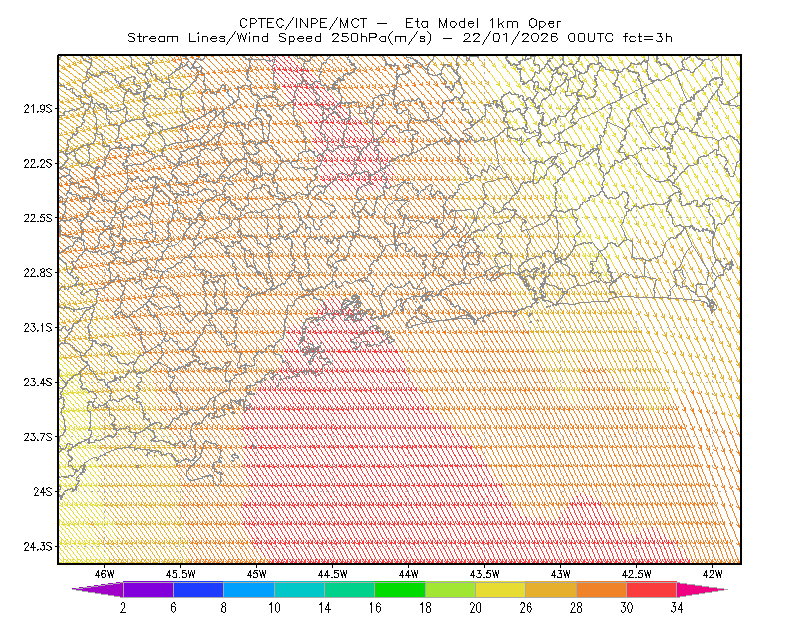Click the teal-green 14-16 legend segment
Image resolution: width=800 pixels, height=618 pixels.
[x=349, y=589]
